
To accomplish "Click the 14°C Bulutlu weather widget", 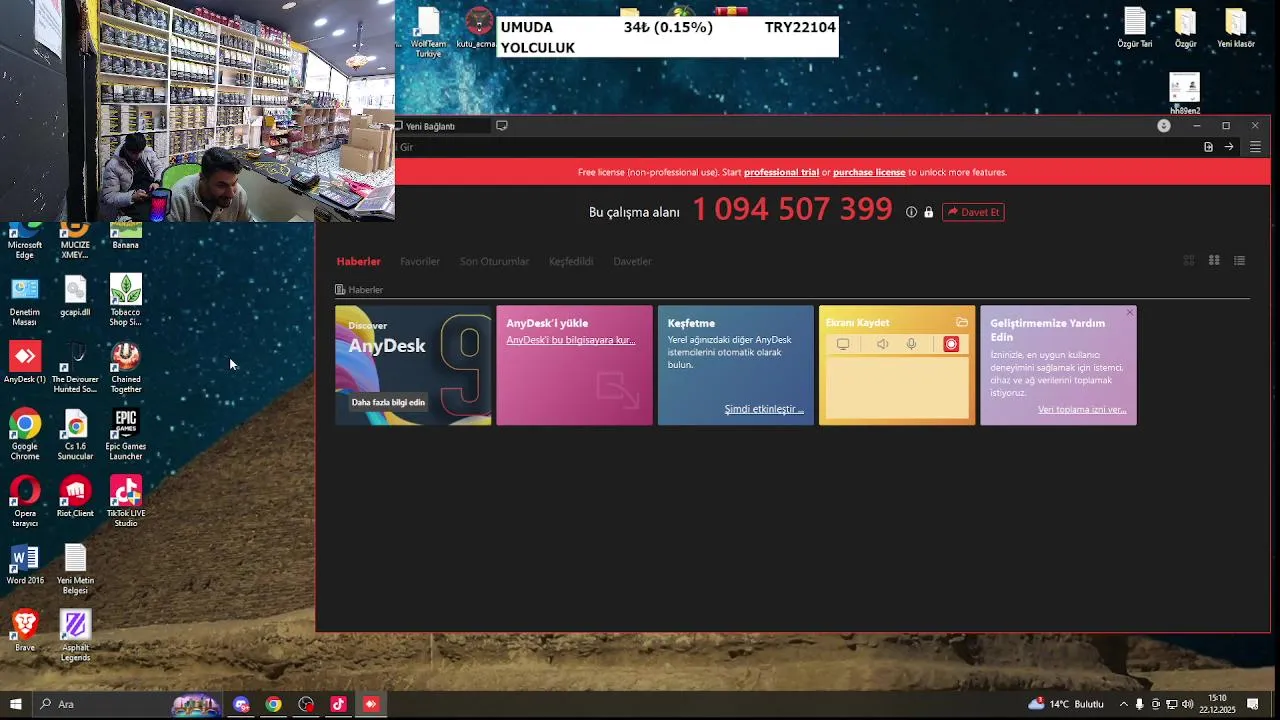I will coord(1066,704).
